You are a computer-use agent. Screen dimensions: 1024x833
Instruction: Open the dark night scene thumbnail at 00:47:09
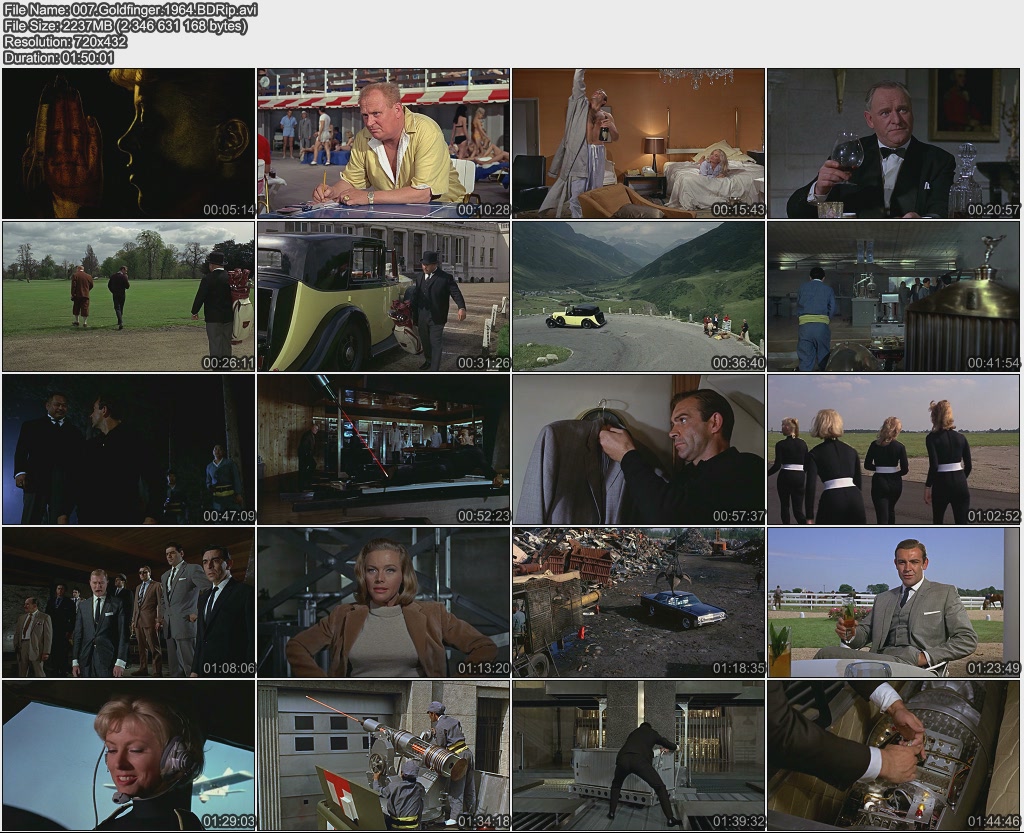[129, 449]
